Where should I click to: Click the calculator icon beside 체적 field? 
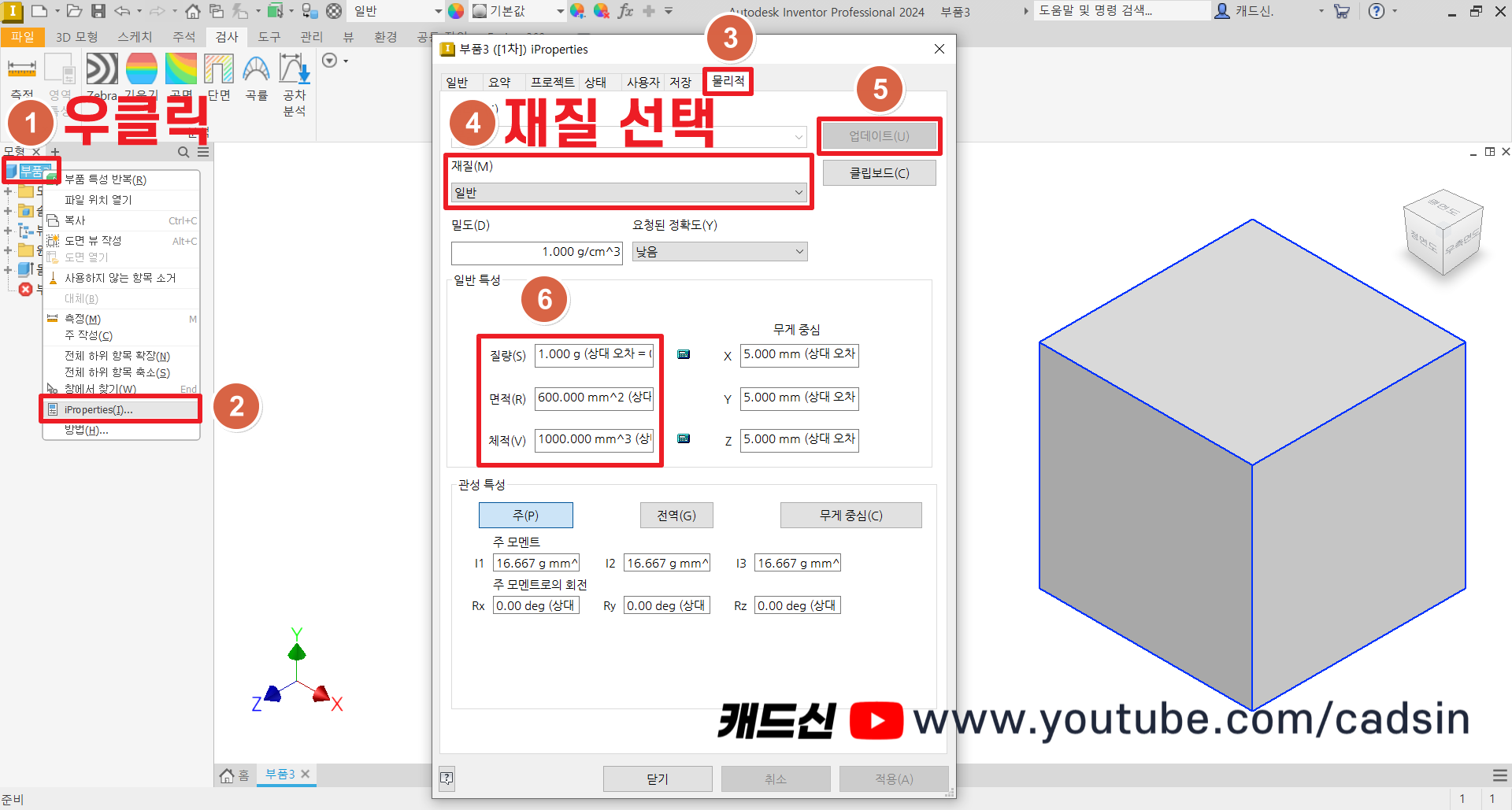pos(684,438)
